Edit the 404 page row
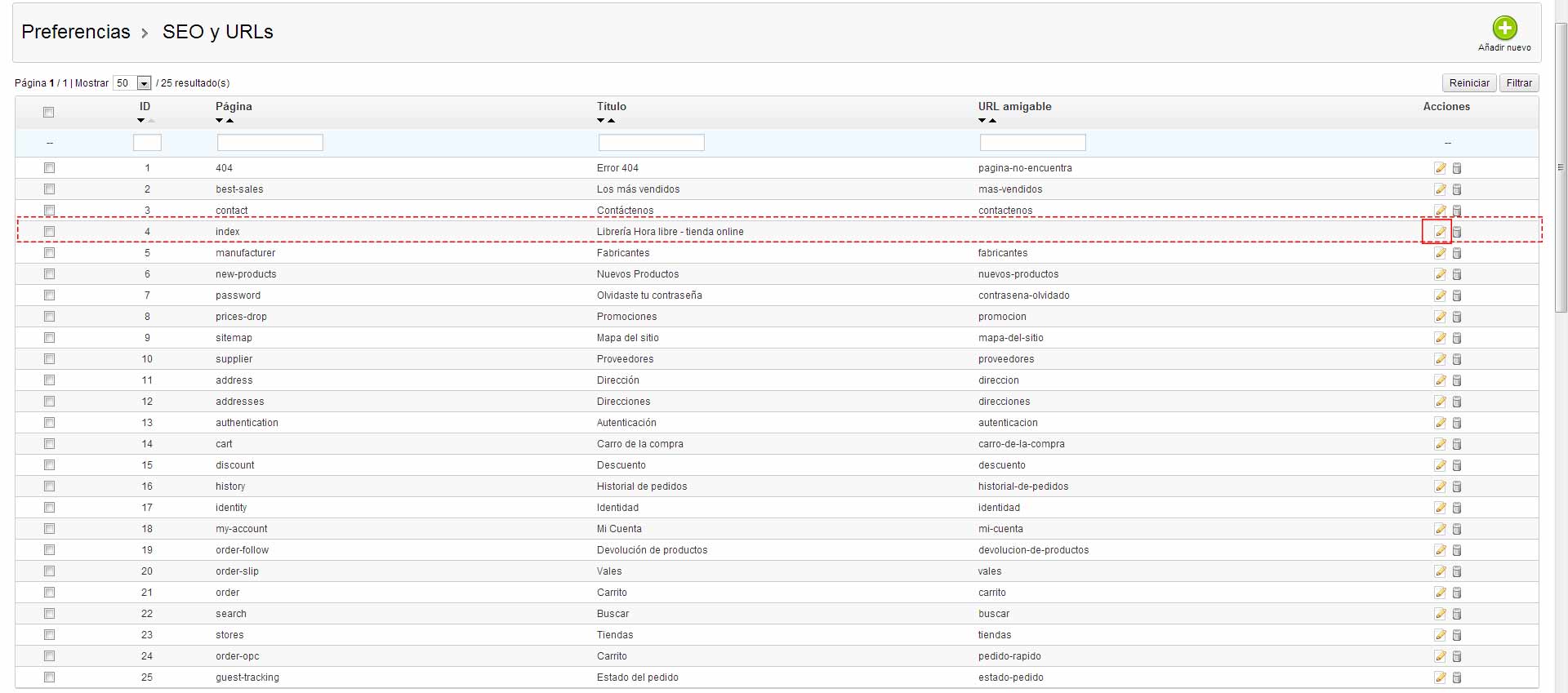 [1440, 168]
